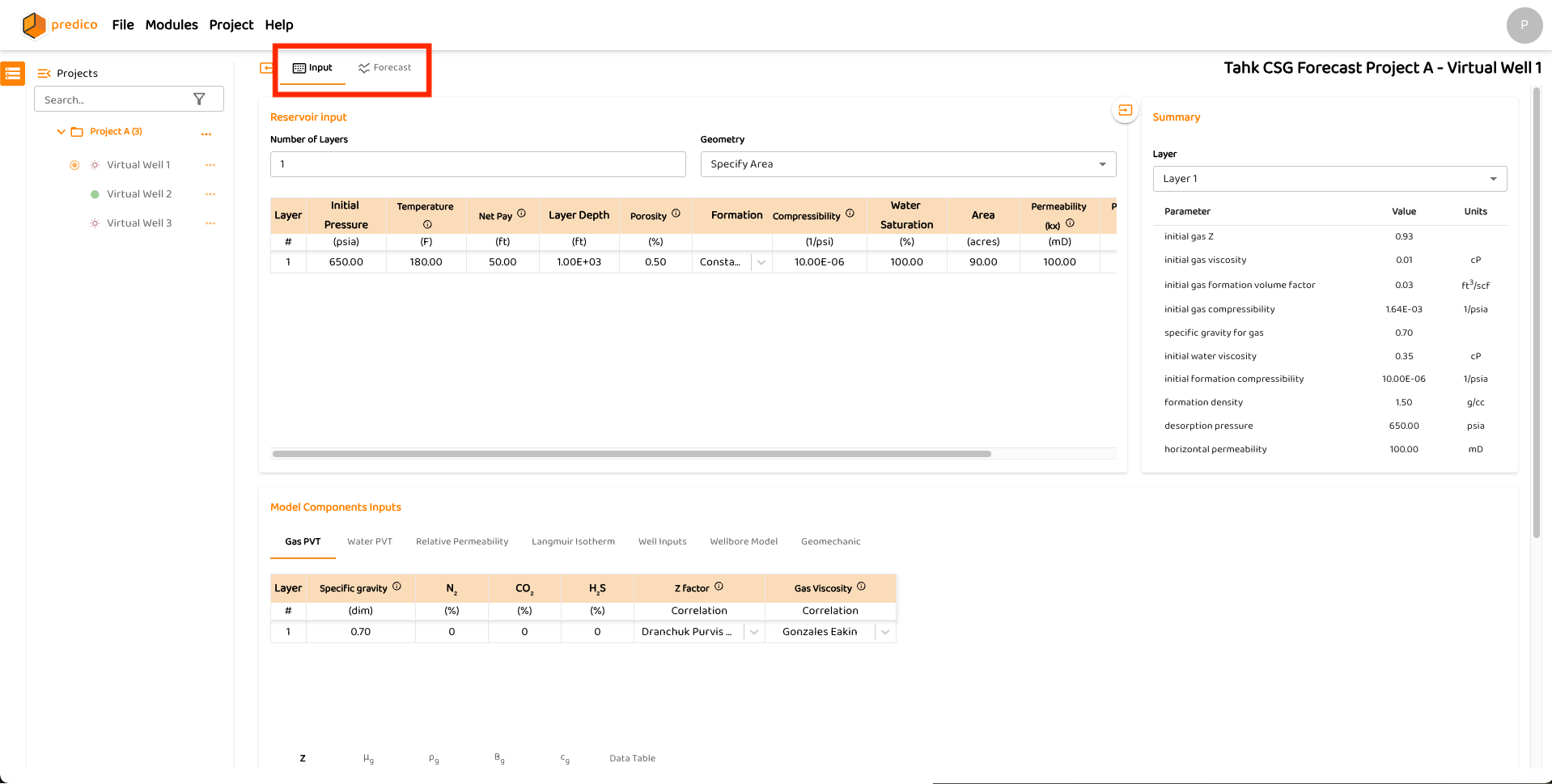Open the Langmuir Isotherm tab
Viewport: 1552px width, 784px height.
[573, 542]
